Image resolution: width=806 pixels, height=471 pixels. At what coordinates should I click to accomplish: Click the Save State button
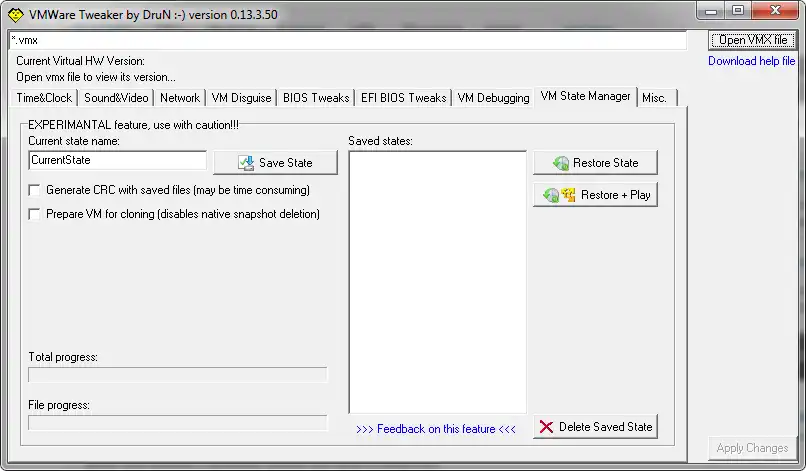pyautogui.click(x=276, y=162)
